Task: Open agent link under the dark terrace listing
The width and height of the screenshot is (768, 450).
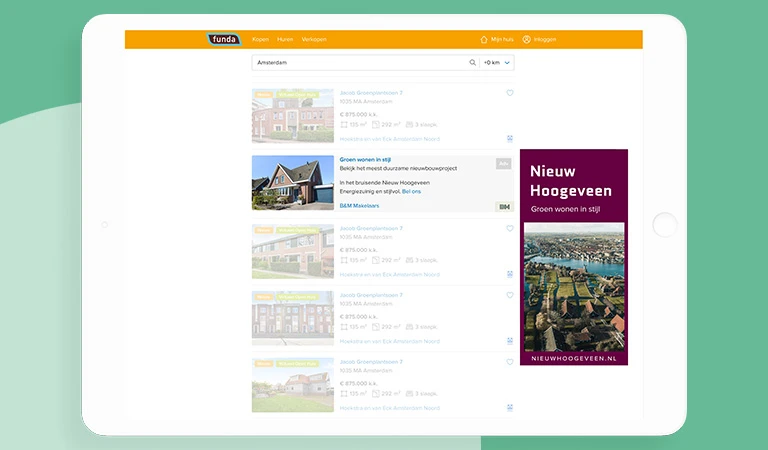Action: pos(390,341)
